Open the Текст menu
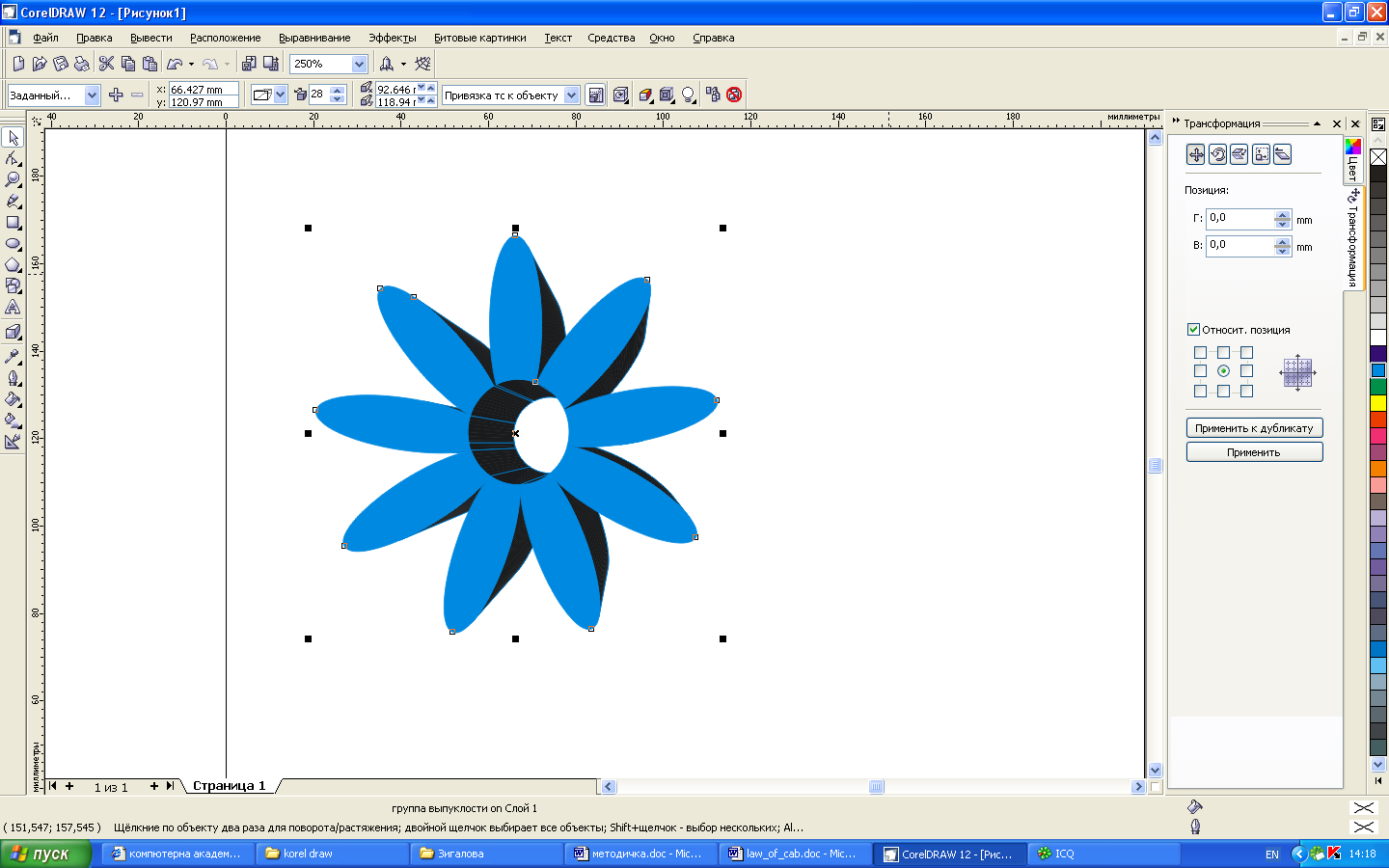The height and width of the screenshot is (868, 1389). click(558, 38)
